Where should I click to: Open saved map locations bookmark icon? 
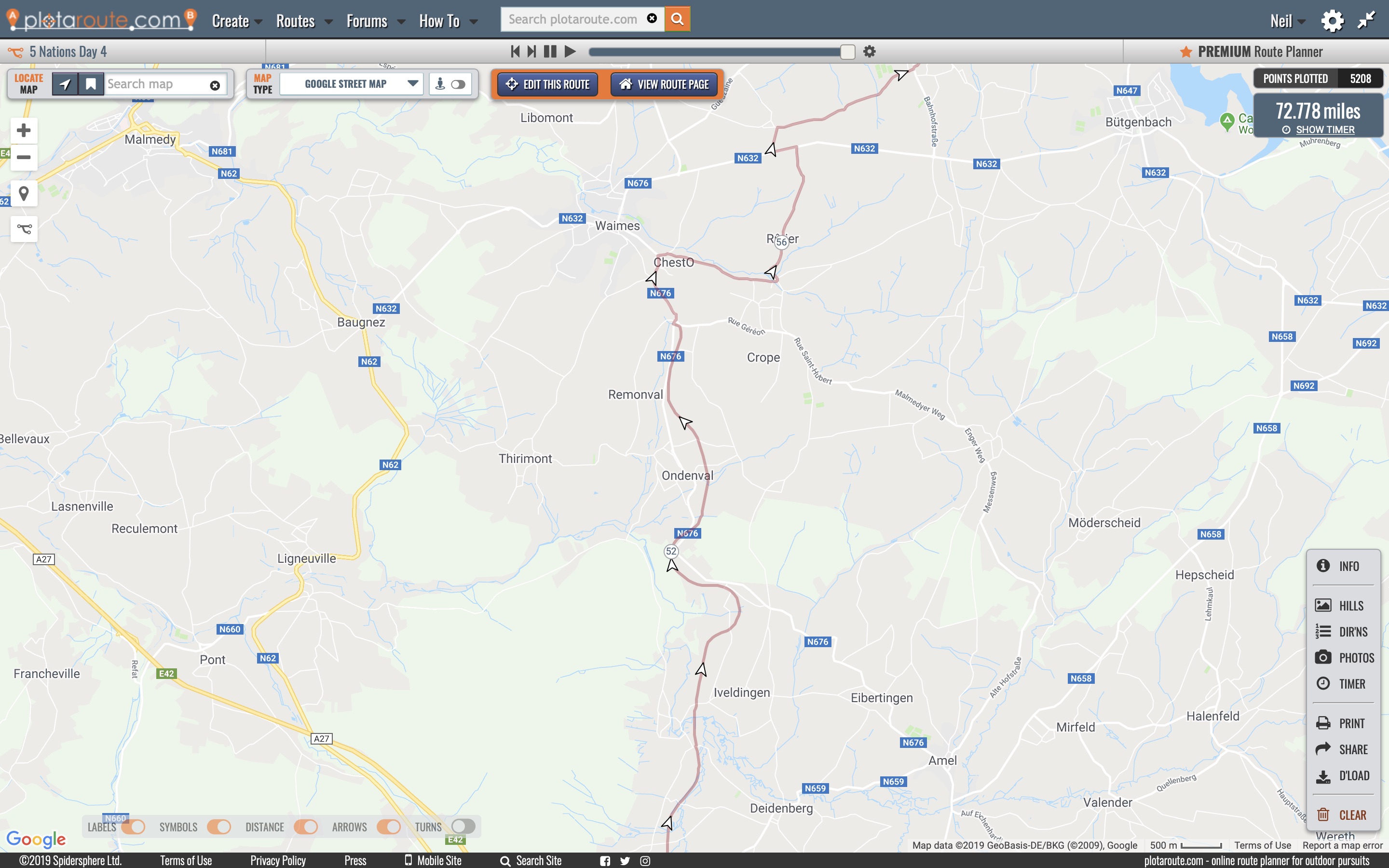[91, 84]
